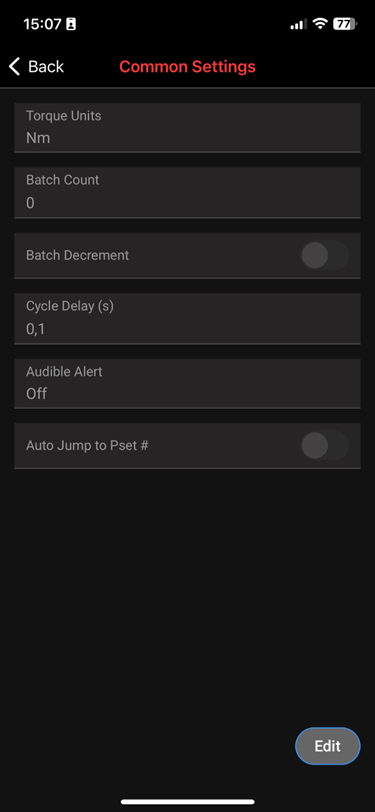Go back using the Back label
This screenshot has height=812, width=375.
point(46,66)
